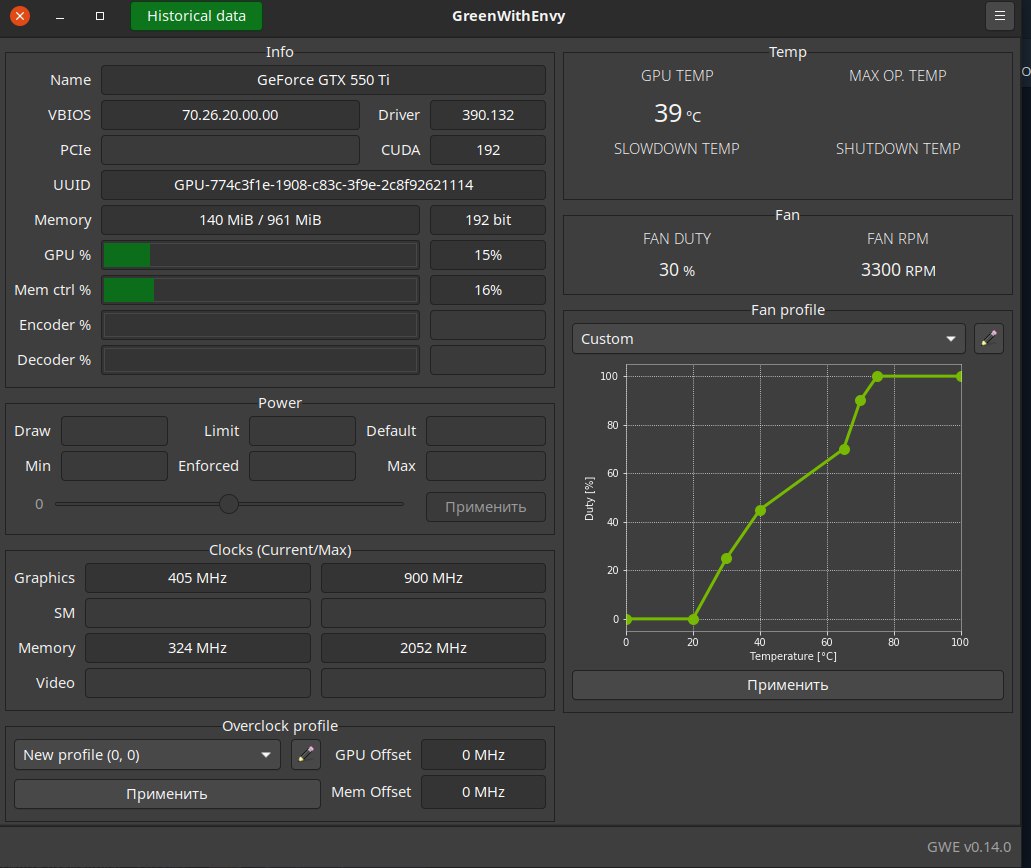The height and width of the screenshot is (868, 1031).
Task: Click the VBIOS value 70.26.20.00.00
Action: coord(230,115)
